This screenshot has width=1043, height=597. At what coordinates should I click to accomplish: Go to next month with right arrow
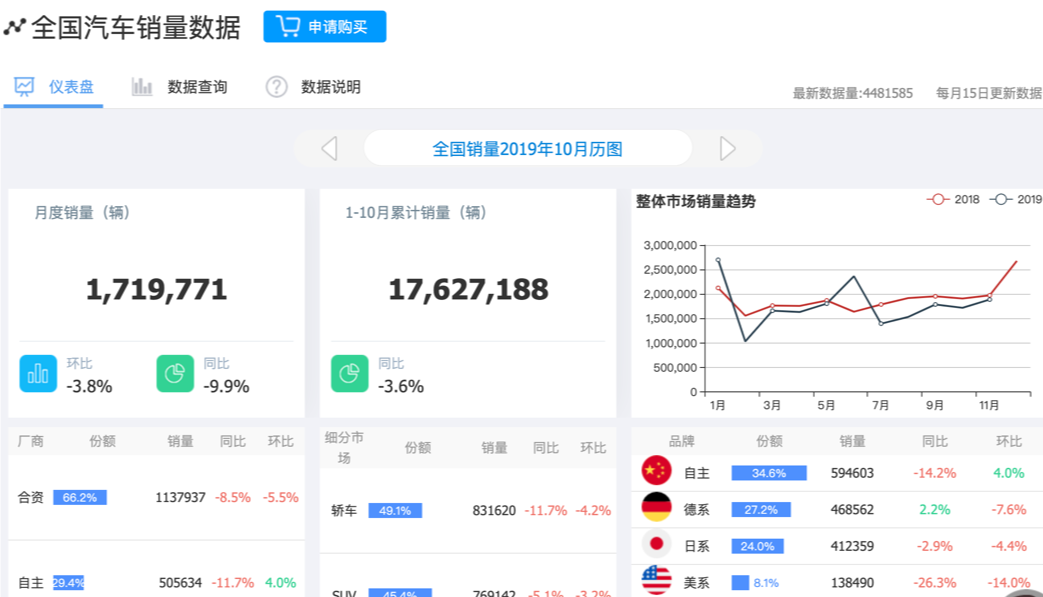click(727, 149)
